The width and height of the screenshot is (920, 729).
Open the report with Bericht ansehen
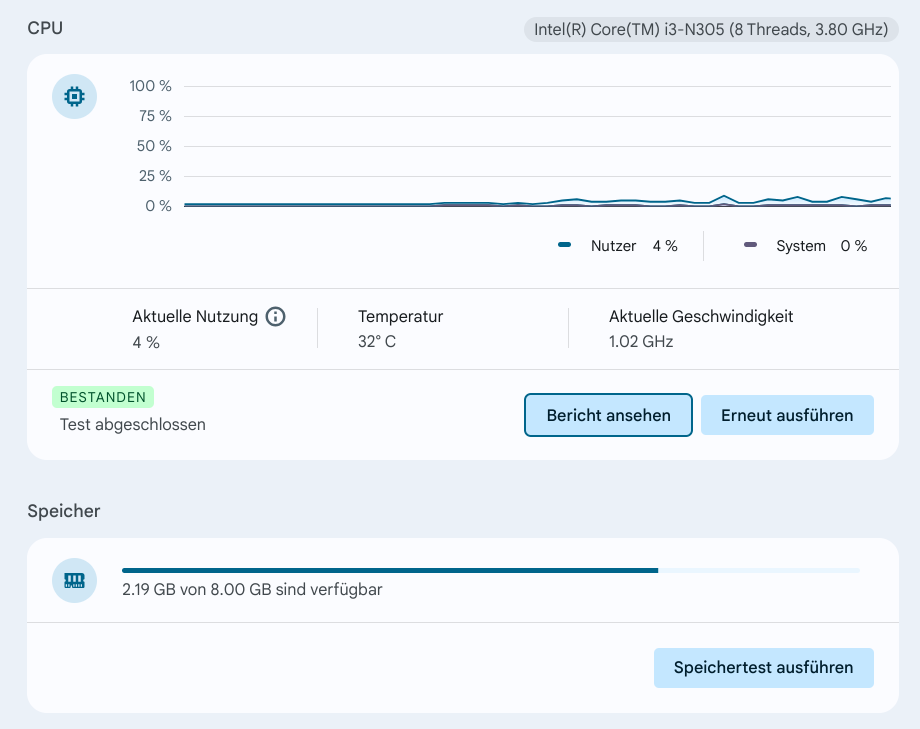[x=608, y=415]
